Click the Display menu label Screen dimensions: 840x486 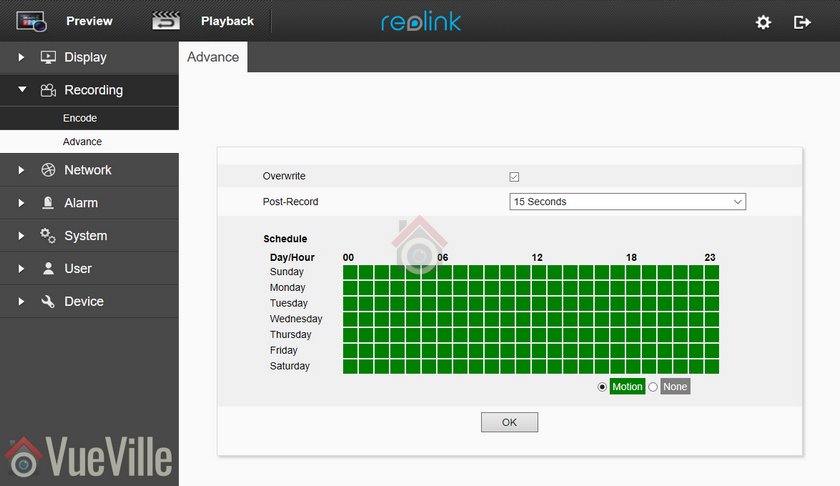(85, 57)
